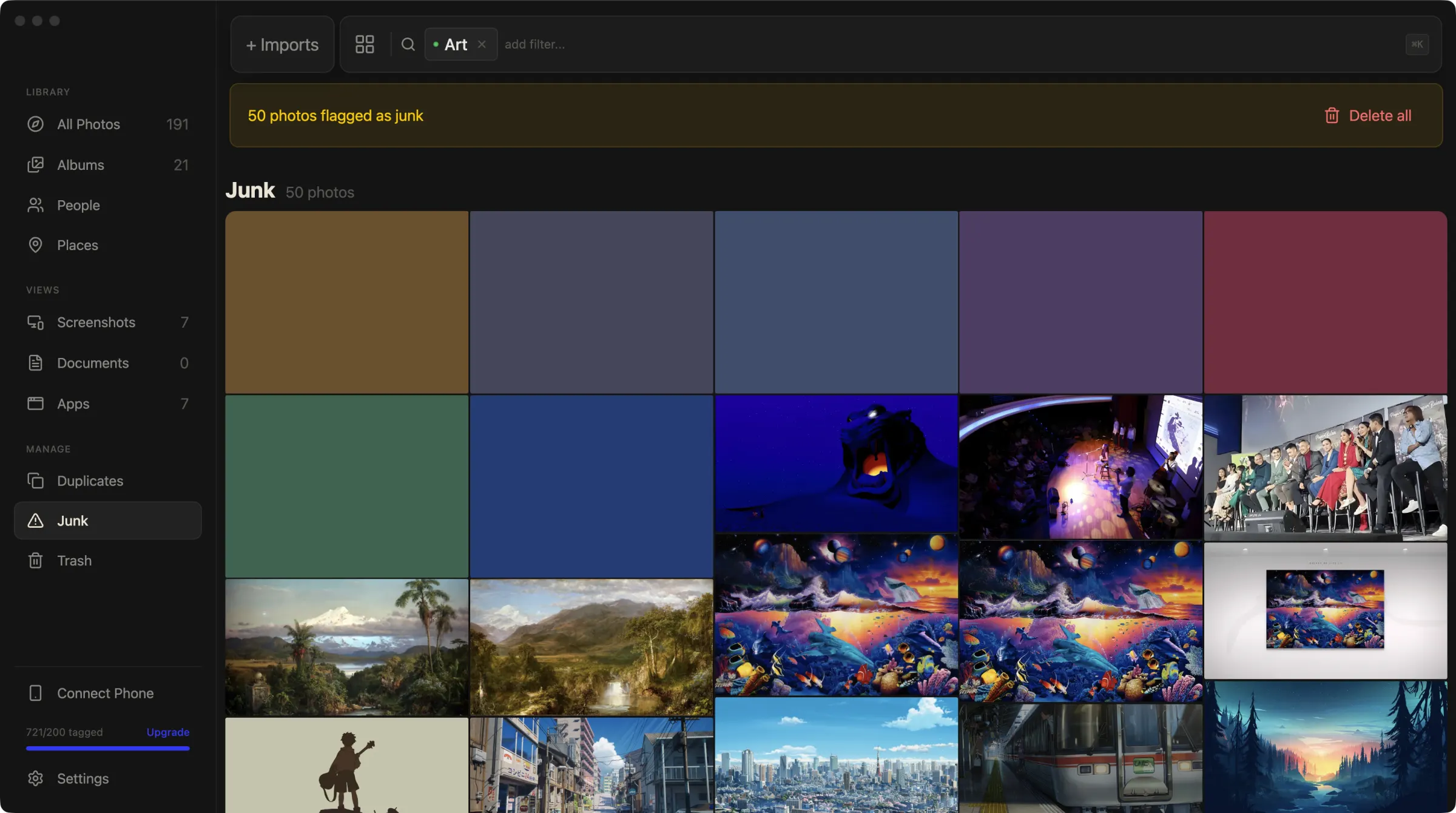
Task: Select the brown placeholder thumbnail
Action: click(x=347, y=302)
